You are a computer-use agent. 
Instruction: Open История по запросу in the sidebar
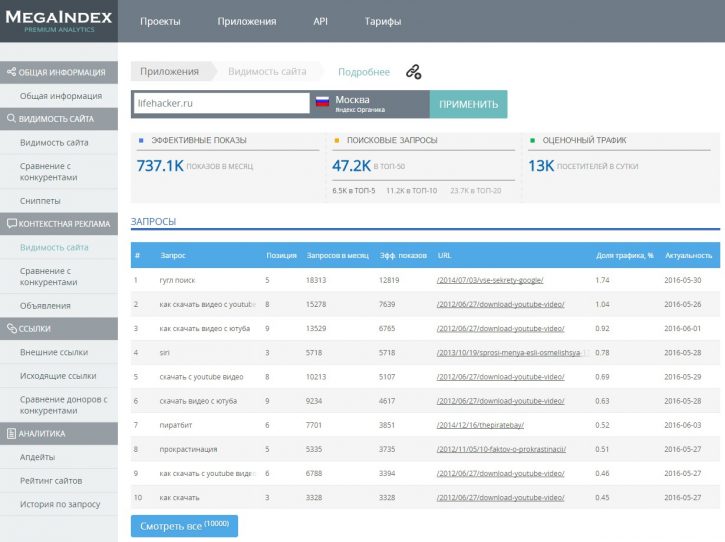click(60, 504)
